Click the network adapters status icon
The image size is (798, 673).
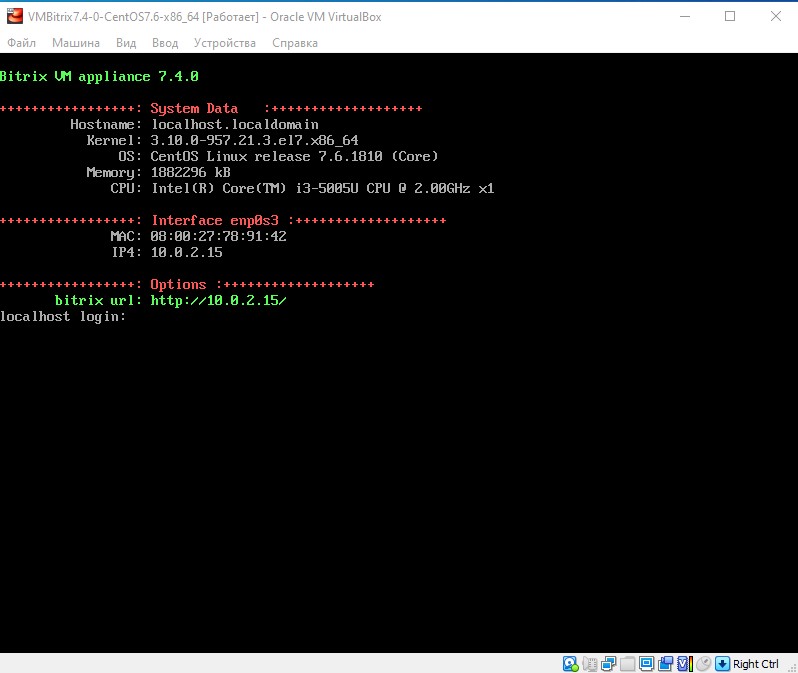[608, 664]
